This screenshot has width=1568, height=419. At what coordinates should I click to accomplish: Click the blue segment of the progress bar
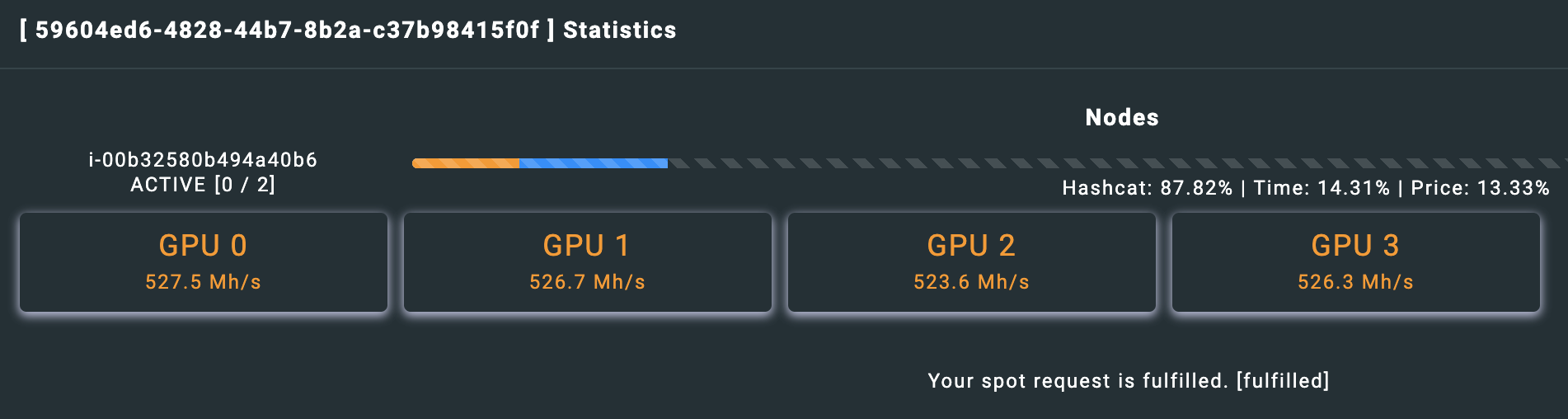(x=594, y=163)
